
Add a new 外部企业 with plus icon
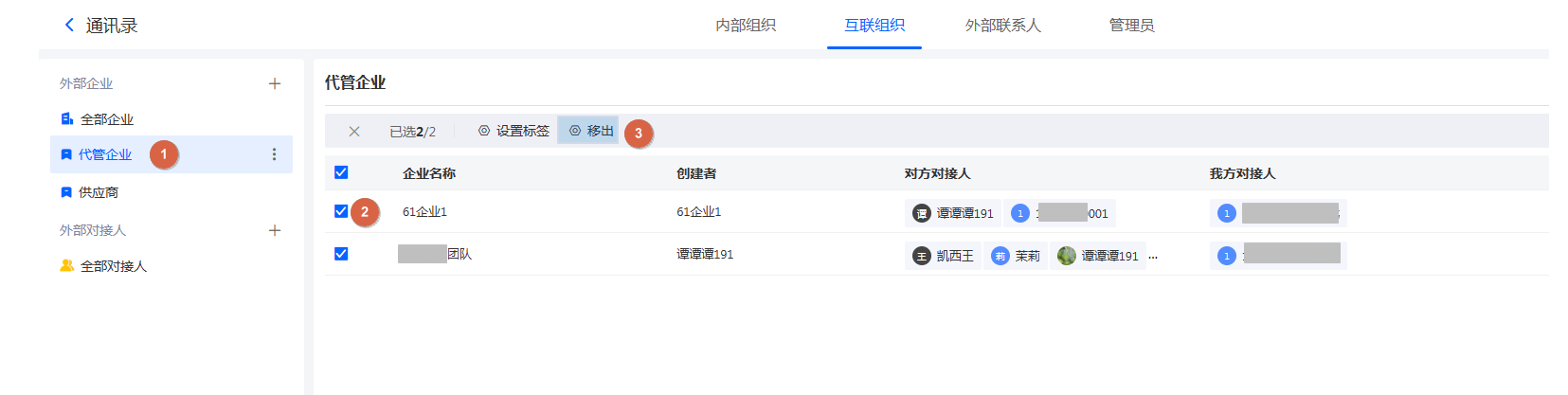tap(275, 83)
